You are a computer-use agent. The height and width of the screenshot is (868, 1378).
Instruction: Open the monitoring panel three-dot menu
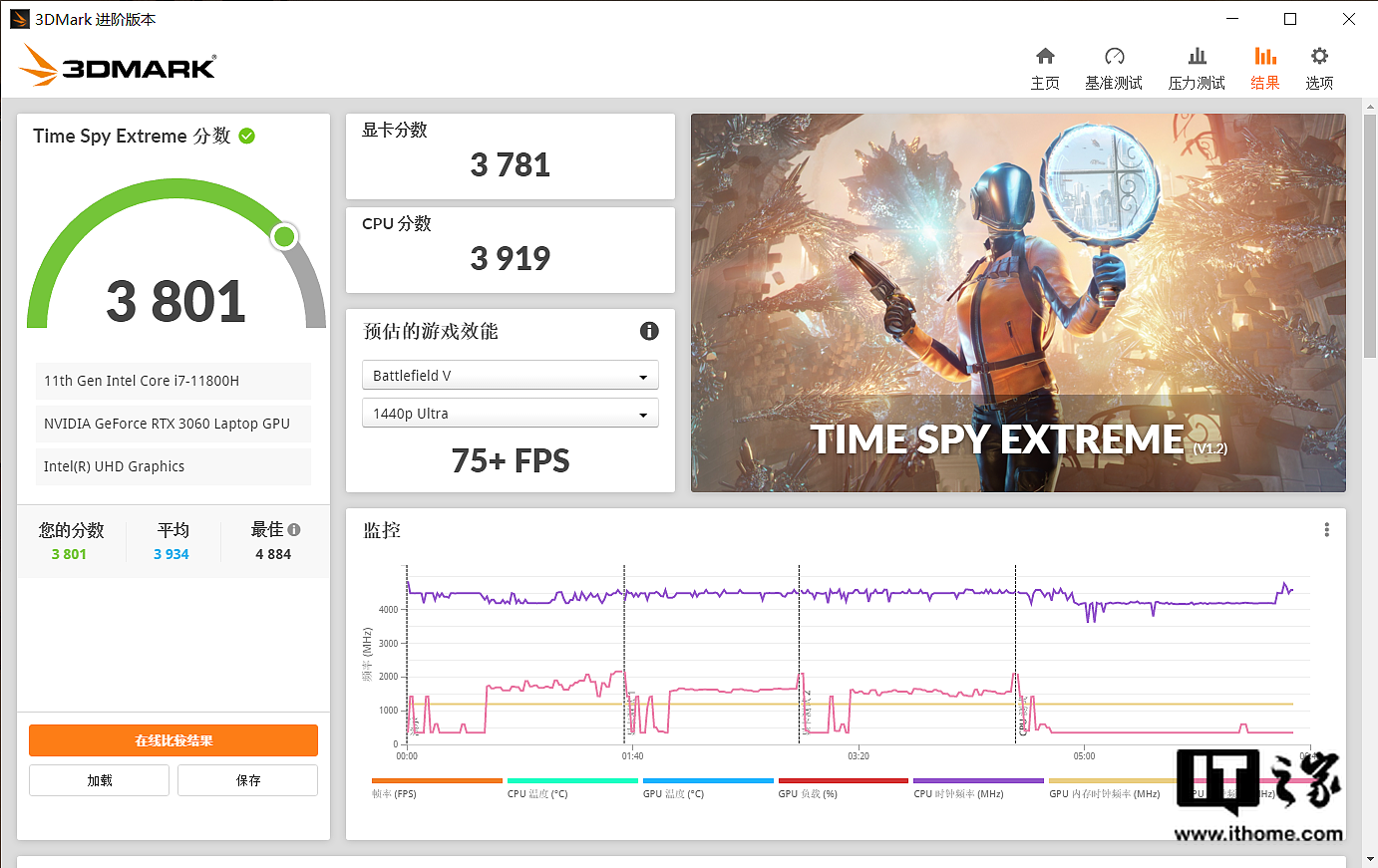[x=1326, y=529]
